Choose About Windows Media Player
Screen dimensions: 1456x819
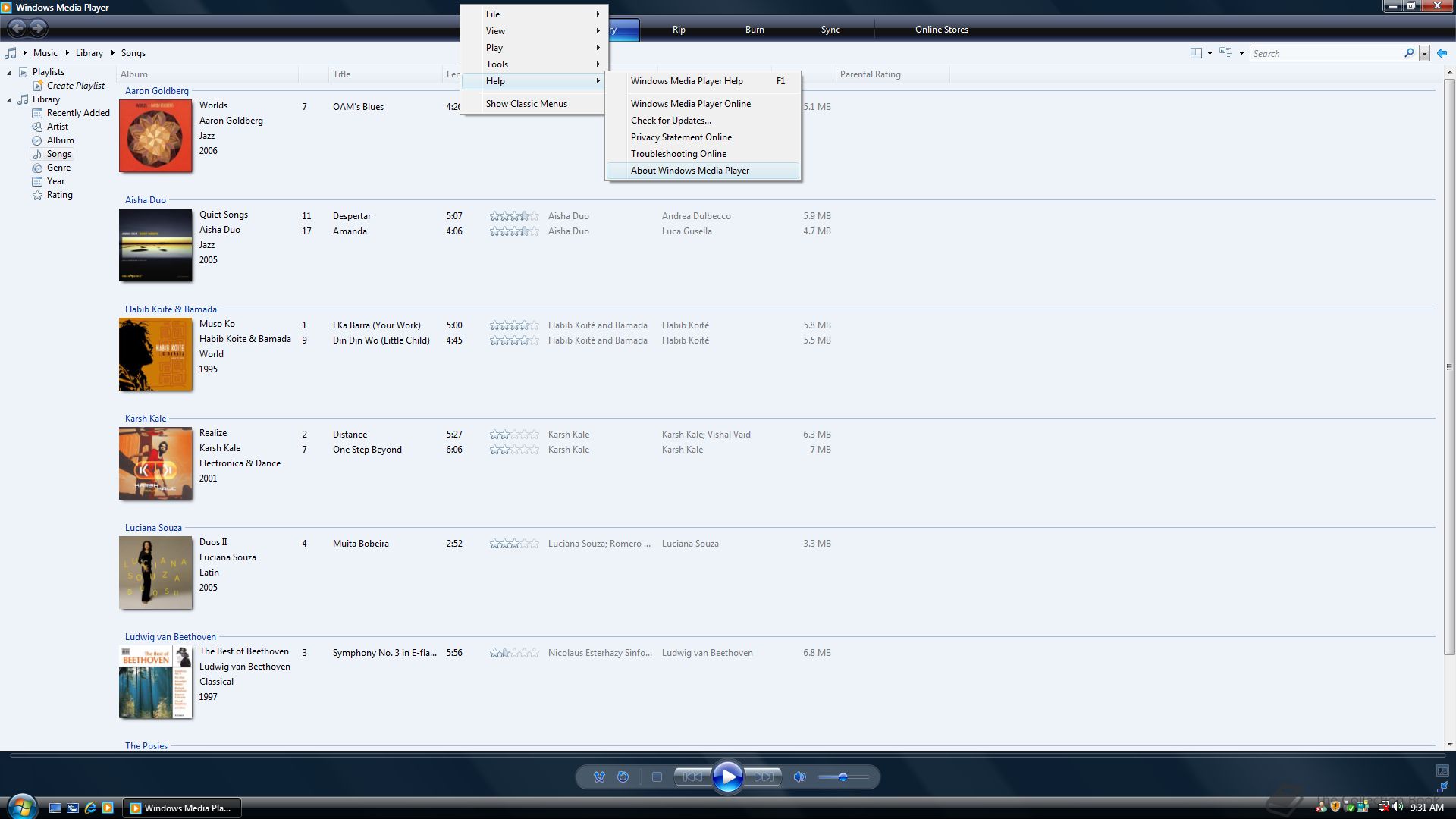[703, 171]
